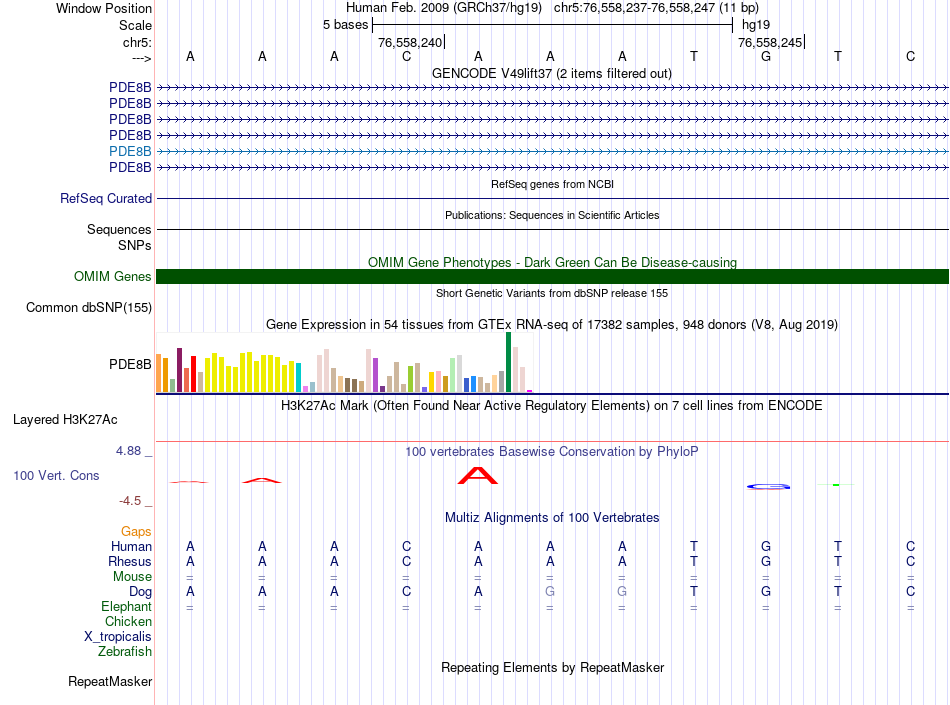
Task: Click the PDE8B label beside the GTEx bar chart
Action: (x=130, y=365)
